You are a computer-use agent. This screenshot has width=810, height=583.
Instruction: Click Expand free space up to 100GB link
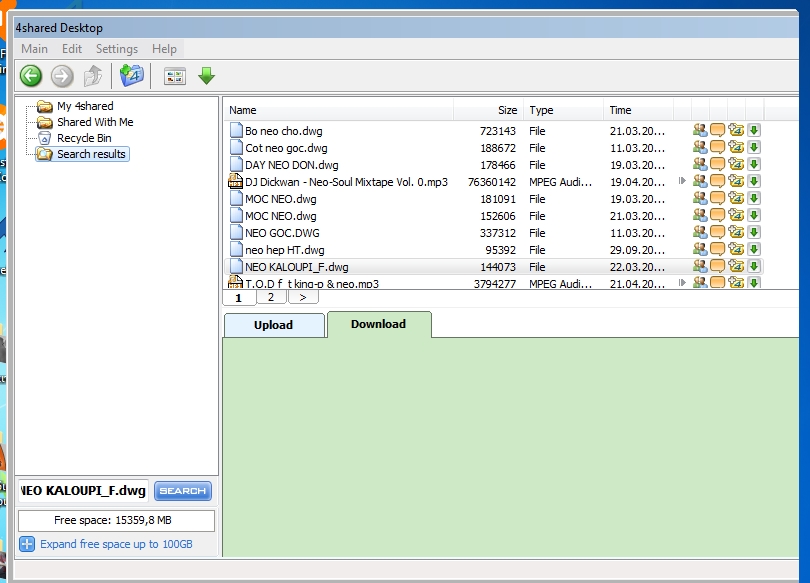[x=116, y=545]
